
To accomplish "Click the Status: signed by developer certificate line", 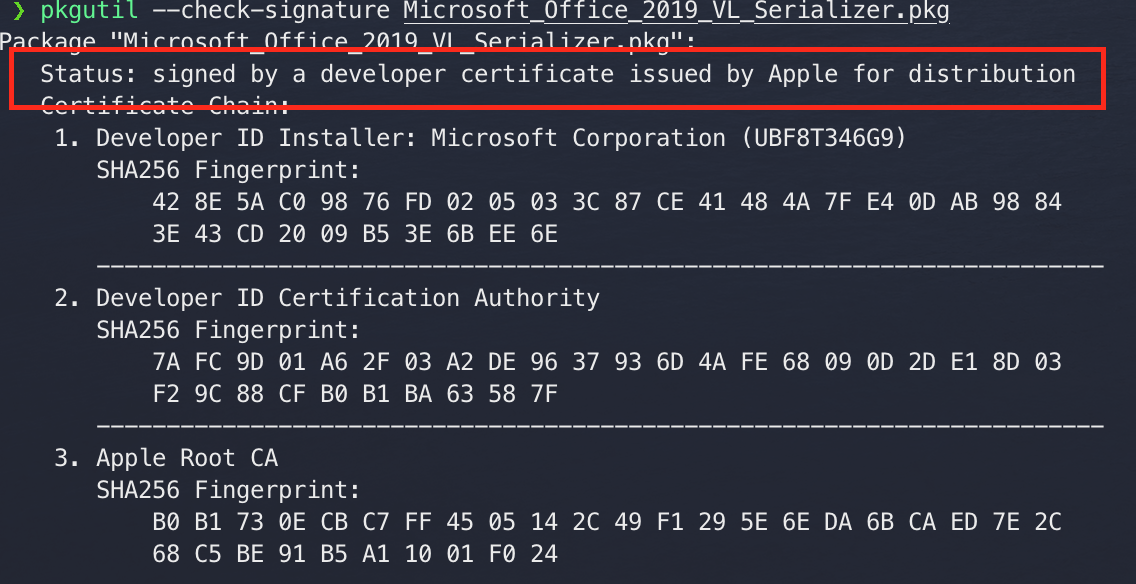I will point(558,74).
